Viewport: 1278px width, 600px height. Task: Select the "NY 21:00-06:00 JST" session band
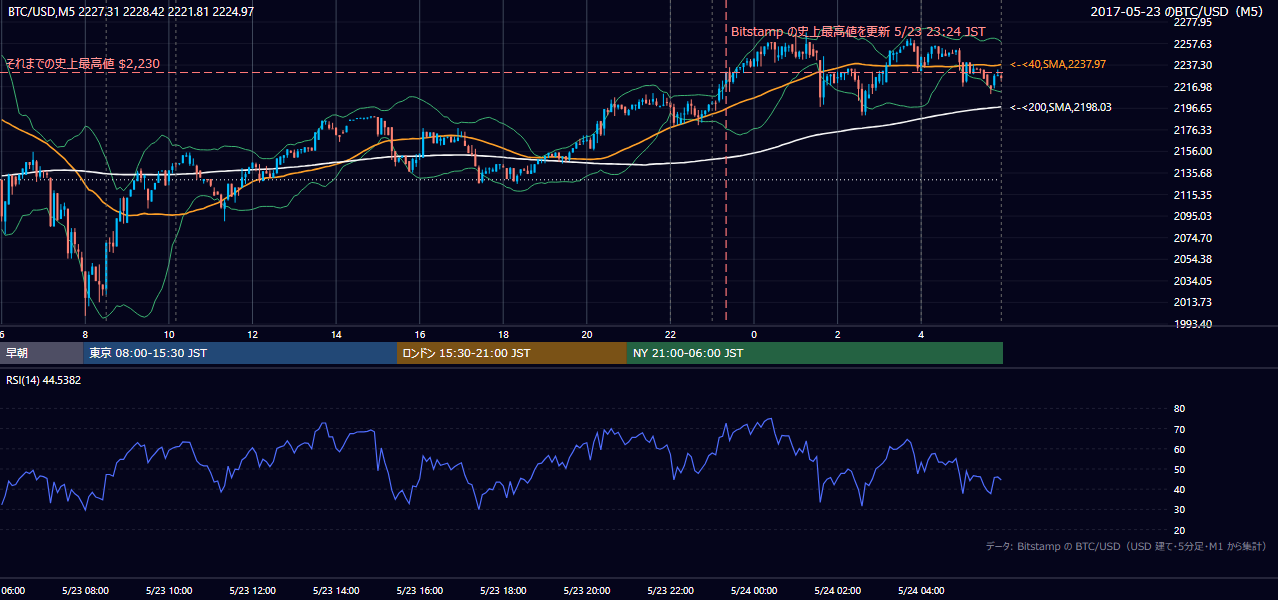coord(815,353)
